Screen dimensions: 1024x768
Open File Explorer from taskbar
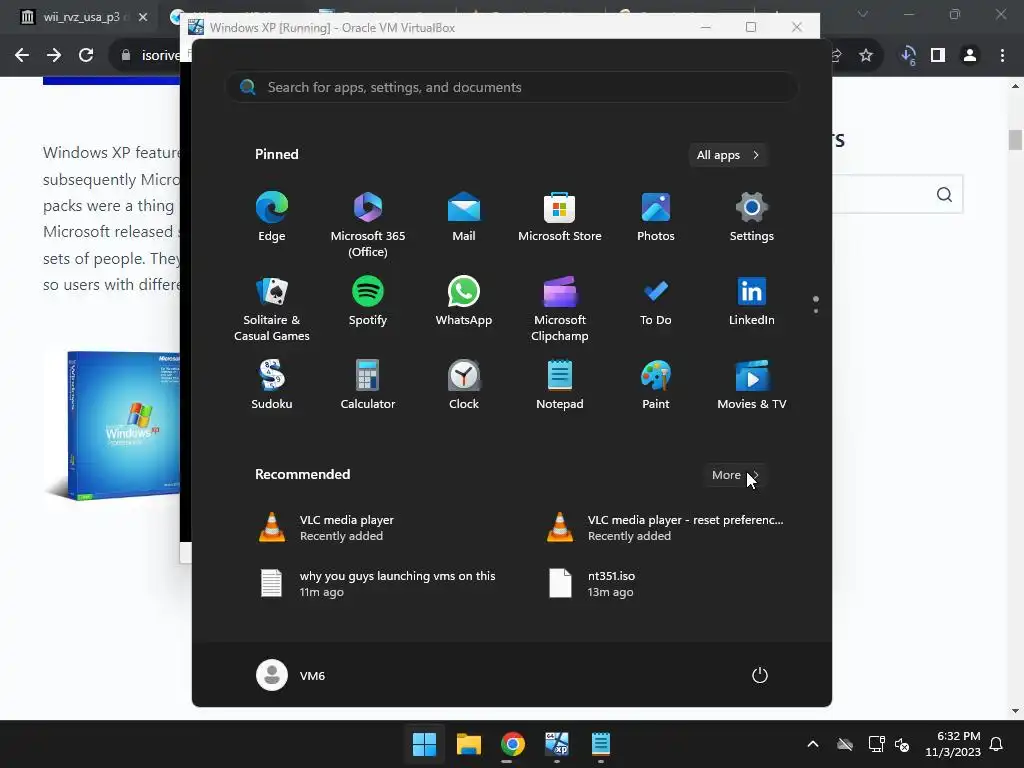pos(469,744)
